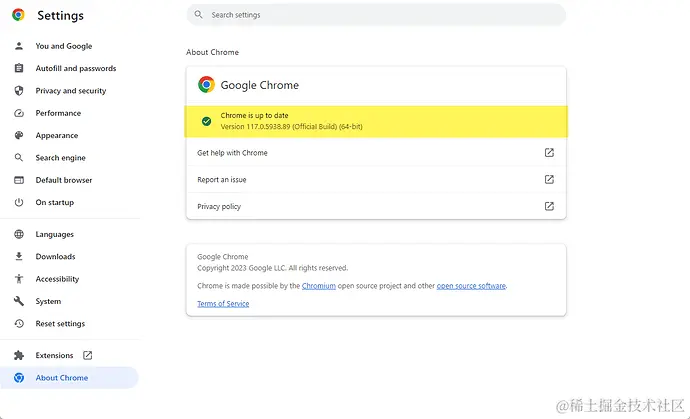Go to Downloads settings

55,257
